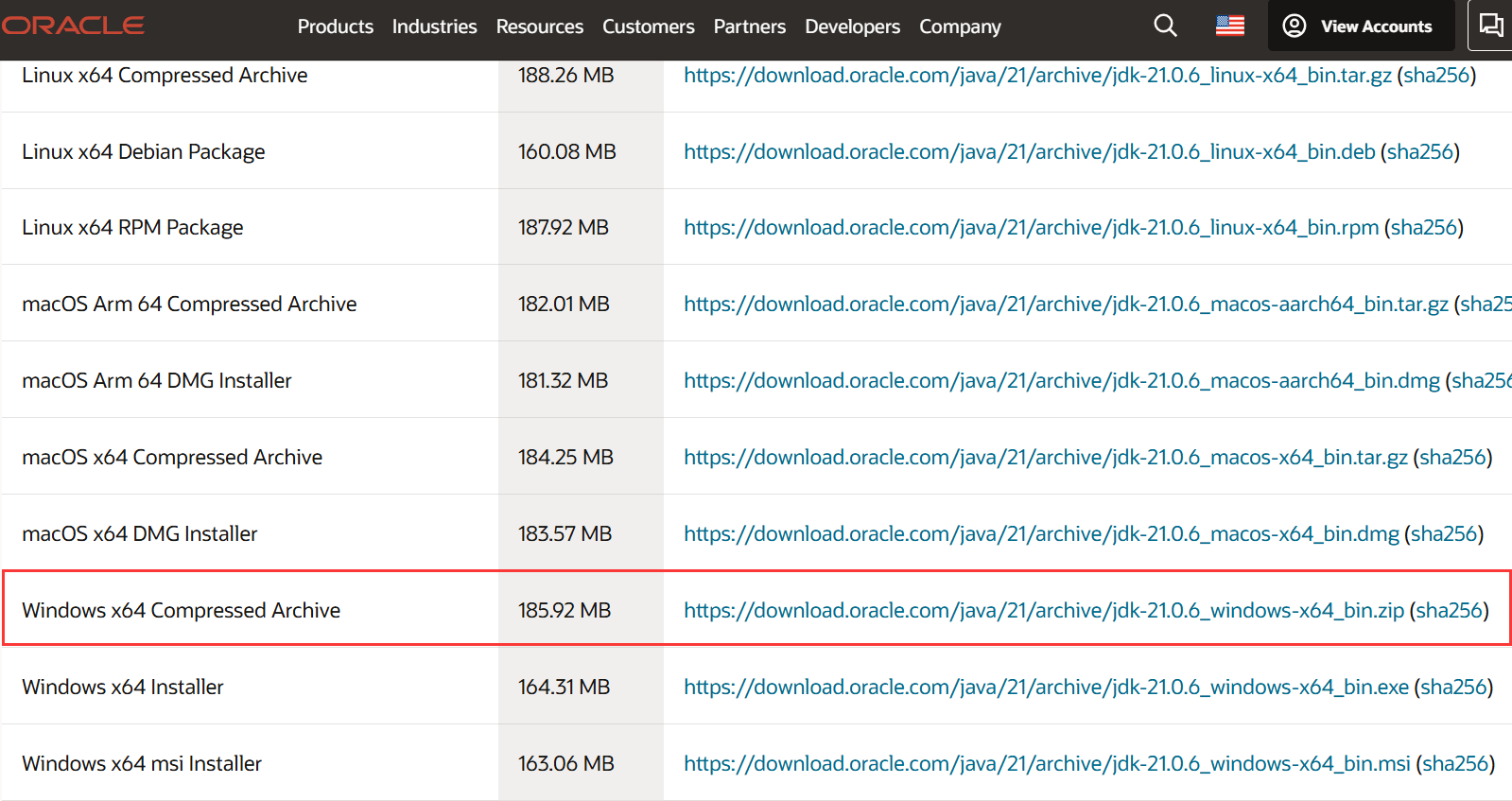Select the "Windows x64 msi Installer" label
The image size is (1512, 801).
[142, 763]
